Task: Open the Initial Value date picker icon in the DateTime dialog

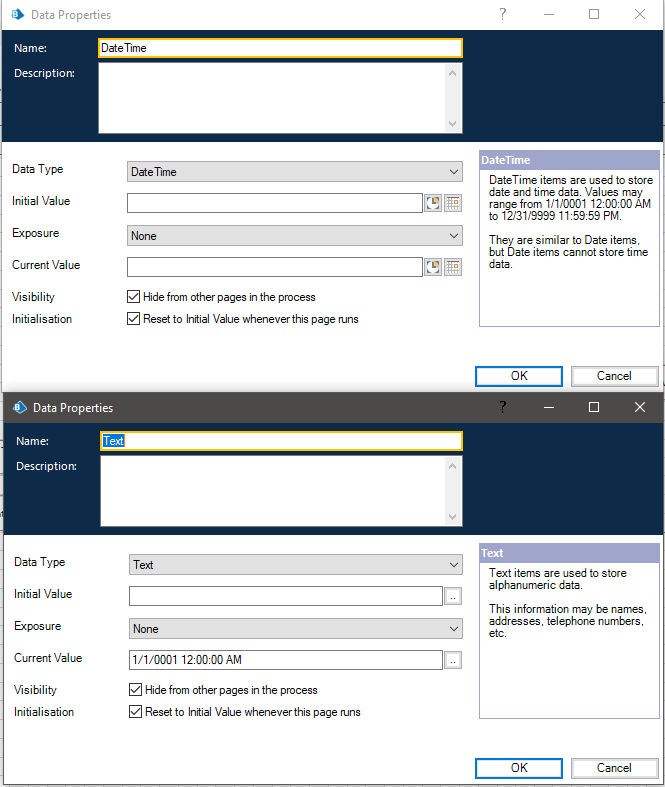Action: (x=433, y=203)
